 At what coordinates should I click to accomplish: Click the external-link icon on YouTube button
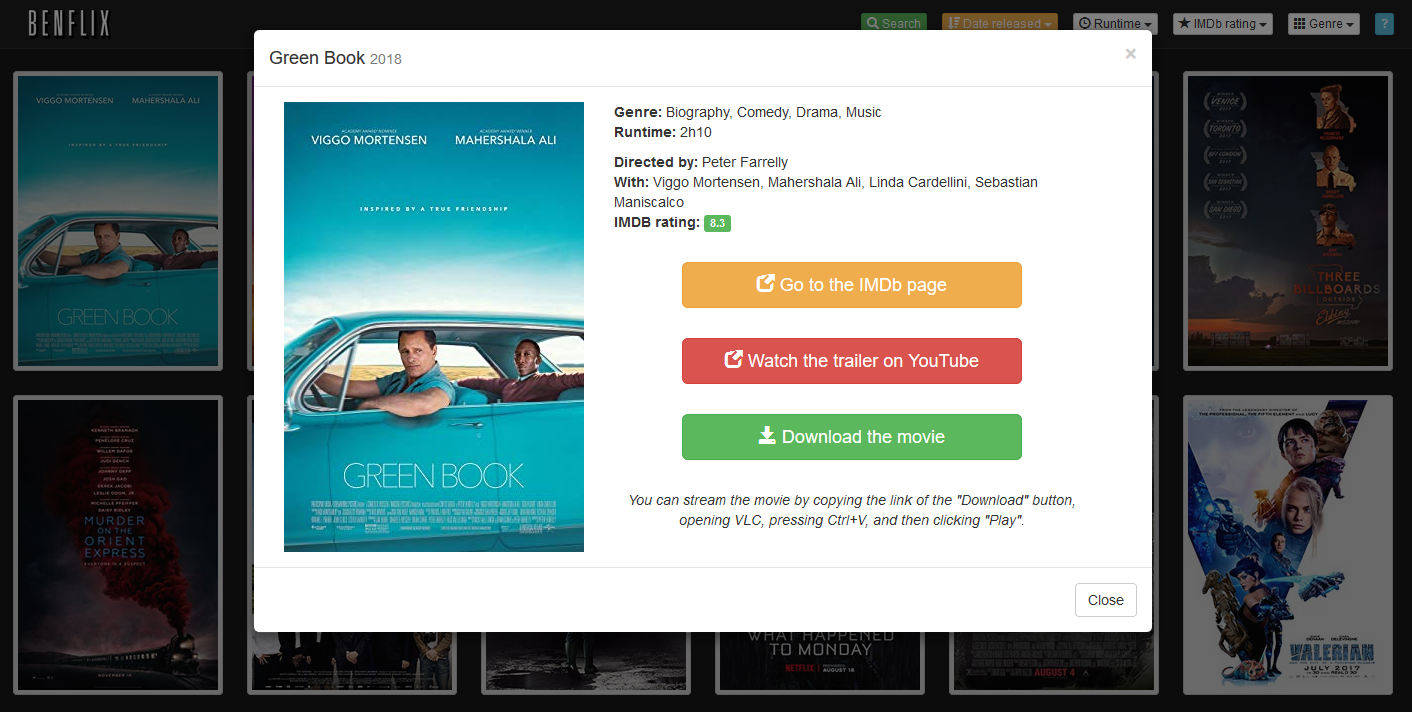click(733, 360)
